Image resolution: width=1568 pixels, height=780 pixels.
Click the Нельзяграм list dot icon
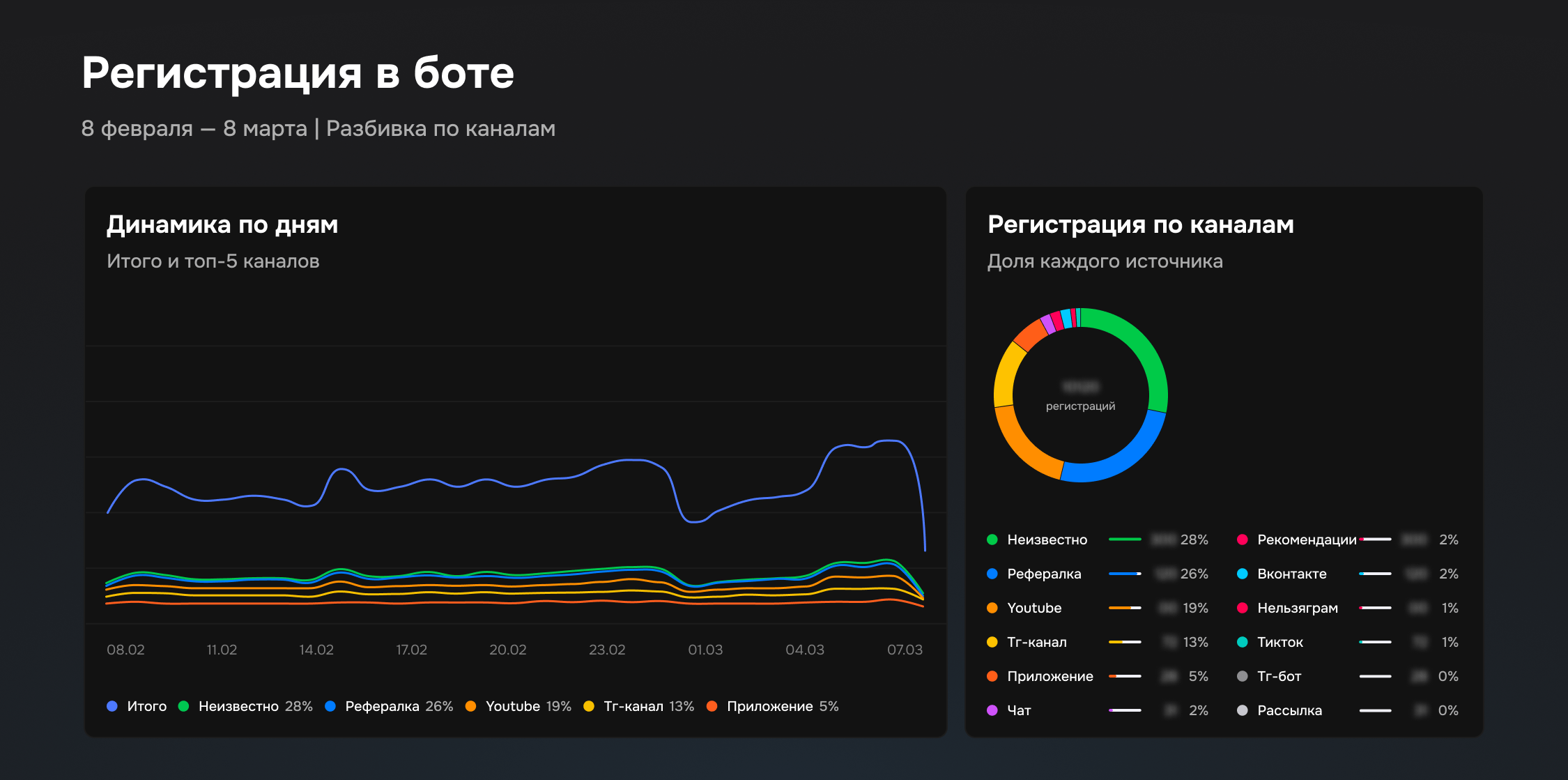click(x=1242, y=608)
